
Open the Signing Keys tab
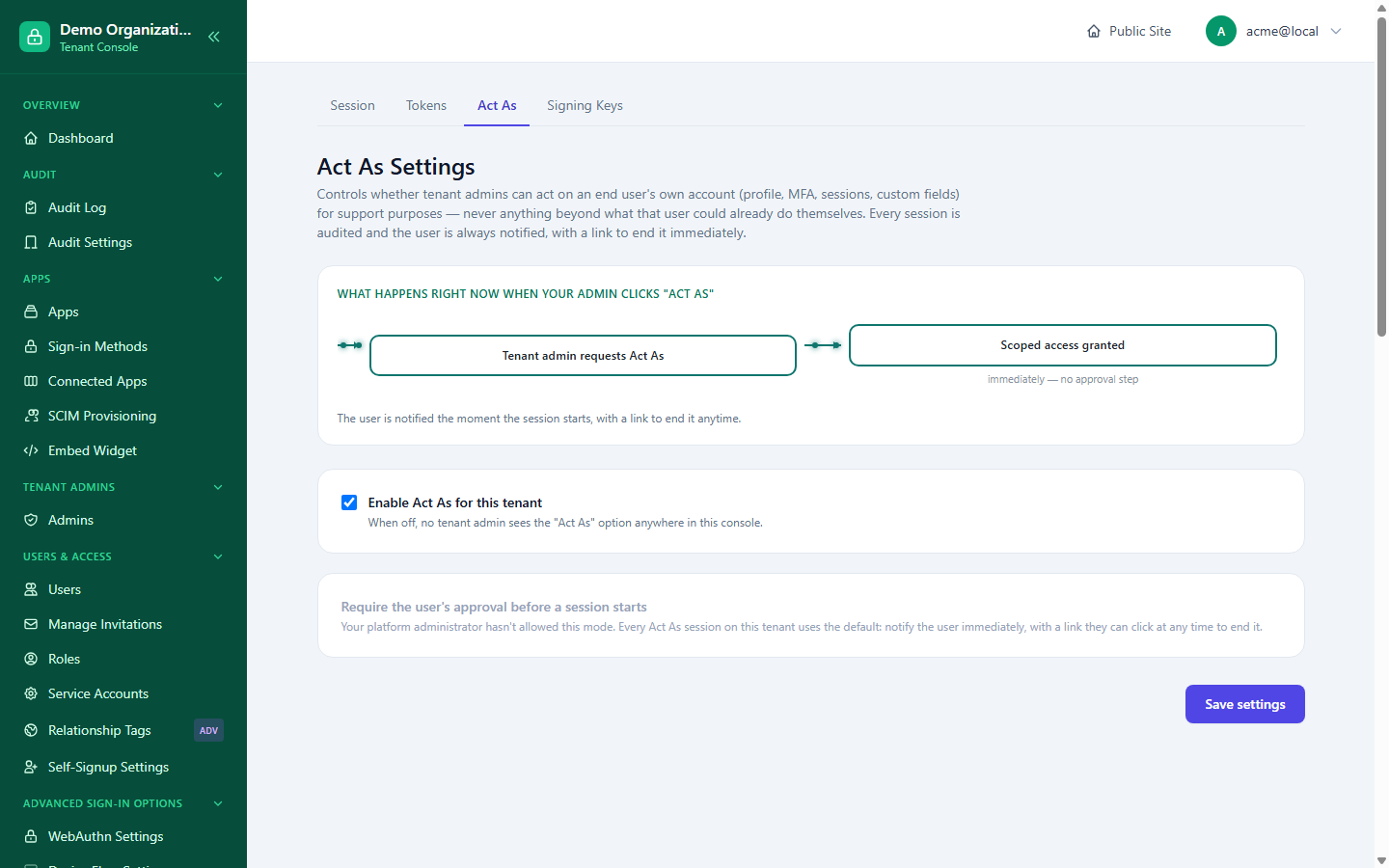[x=585, y=105]
